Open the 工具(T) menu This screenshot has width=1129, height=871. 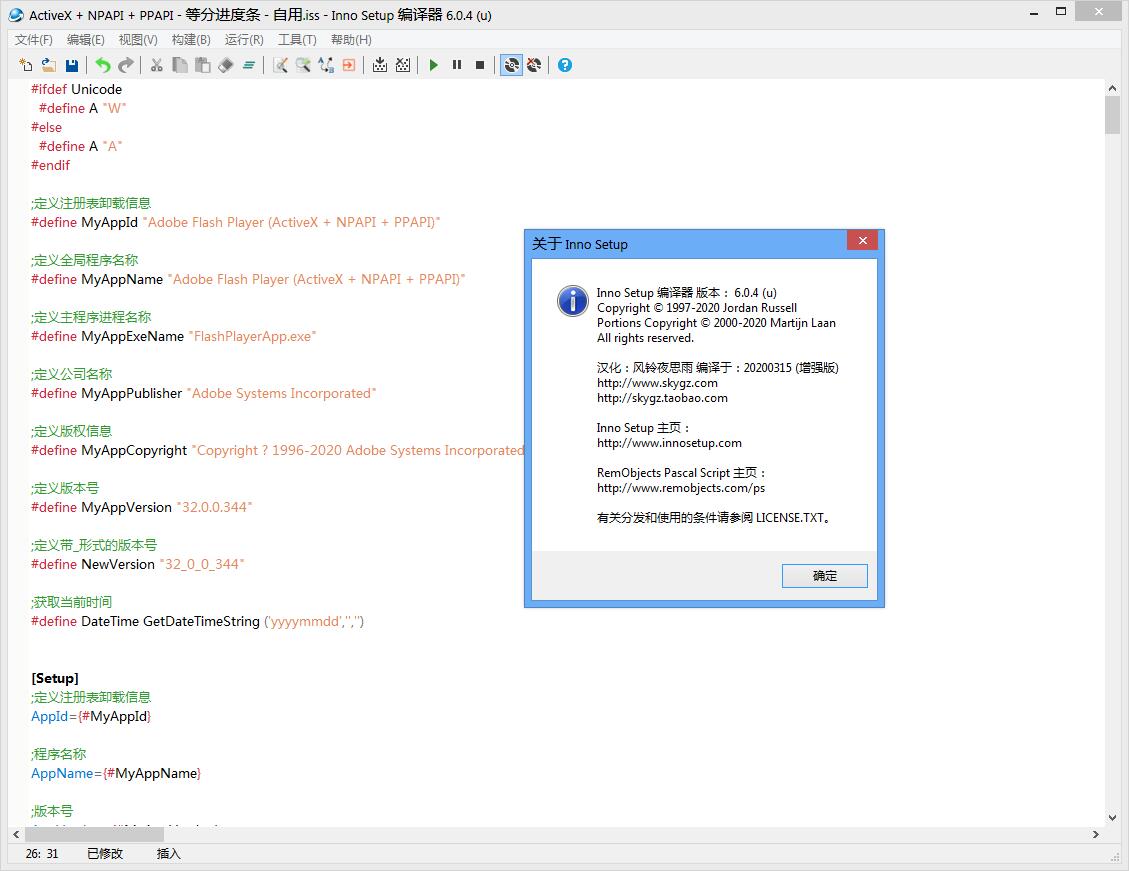[x=298, y=39]
